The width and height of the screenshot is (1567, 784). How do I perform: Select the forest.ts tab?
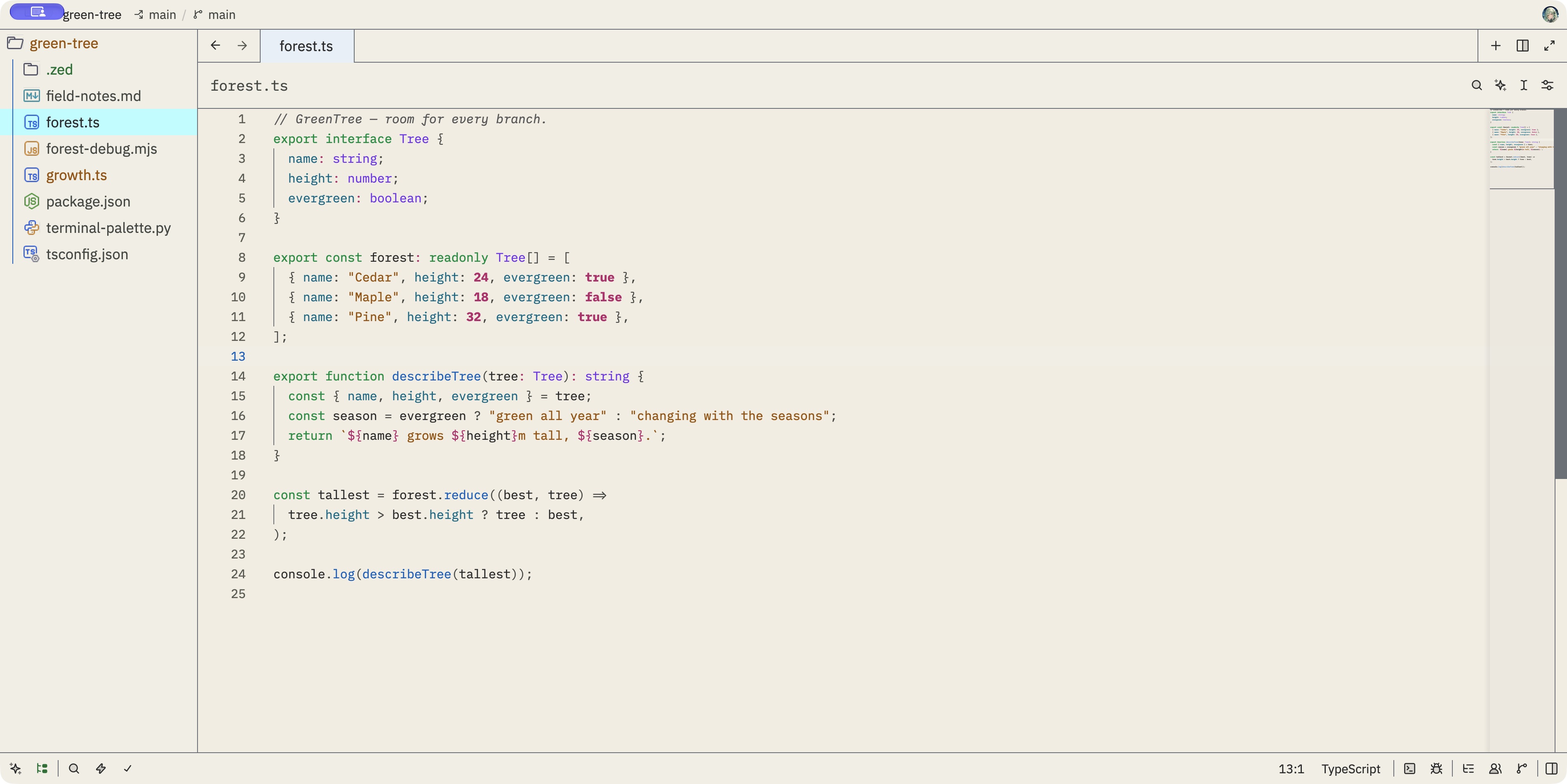(x=306, y=46)
